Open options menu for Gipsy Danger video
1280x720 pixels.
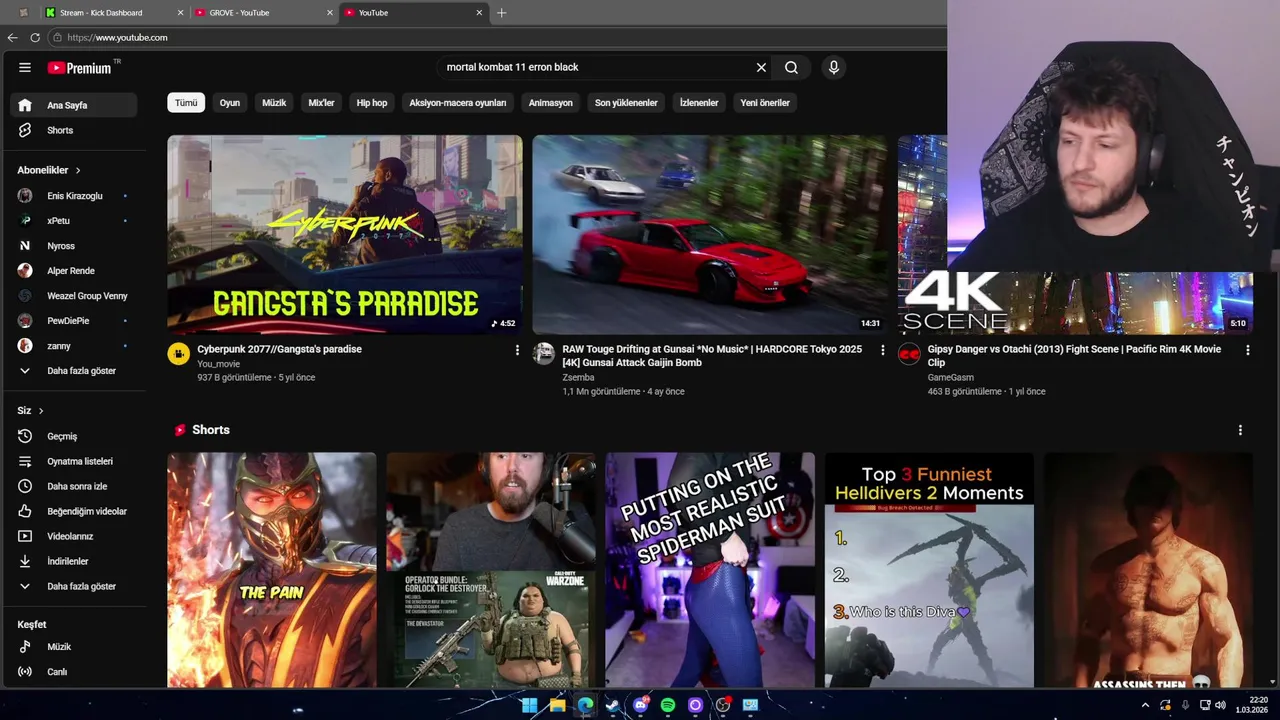tap(1247, 350)
